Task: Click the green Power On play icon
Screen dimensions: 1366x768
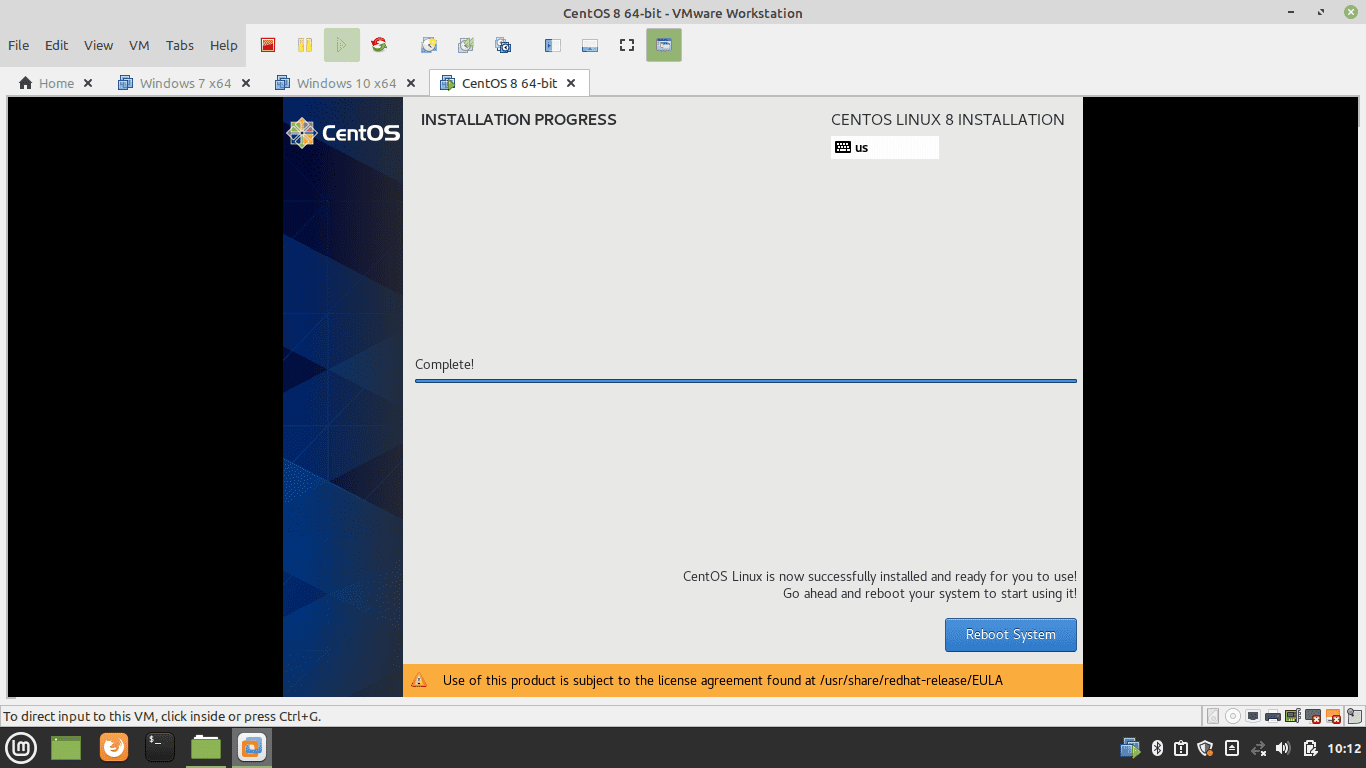Action: 341,45
